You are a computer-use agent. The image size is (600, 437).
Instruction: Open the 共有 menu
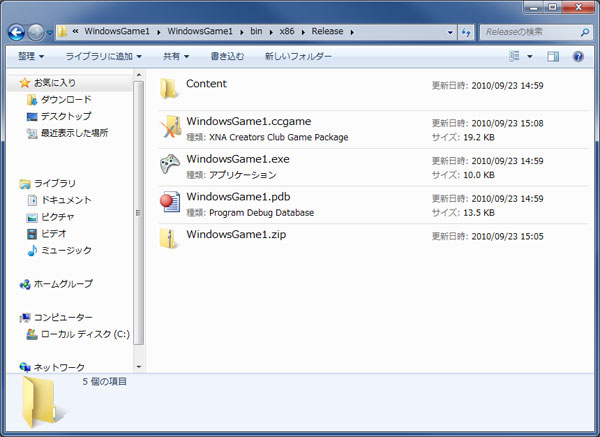click(x=176, y=57)
